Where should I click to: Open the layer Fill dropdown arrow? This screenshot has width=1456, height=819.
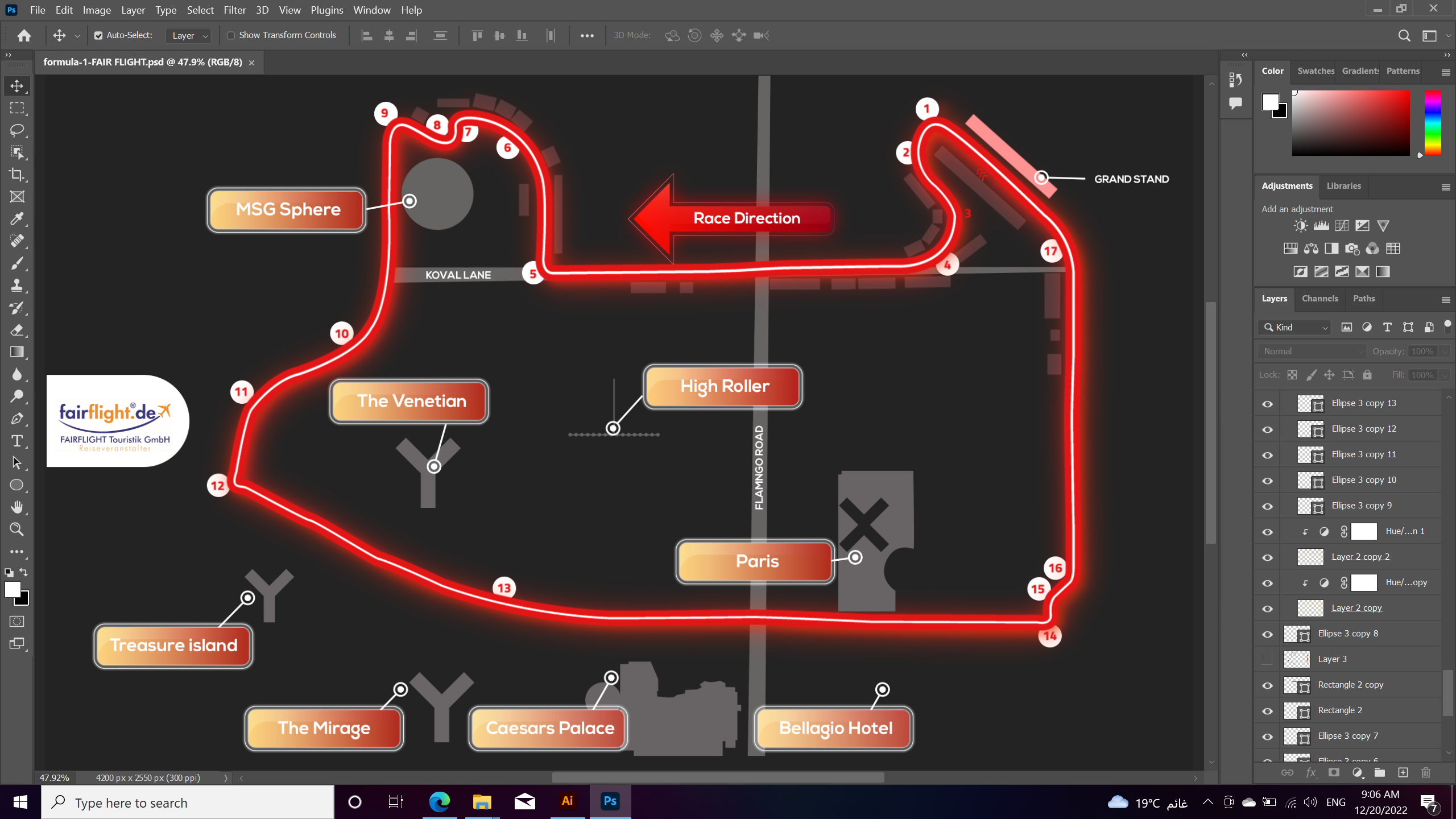tap(1445, 375)
